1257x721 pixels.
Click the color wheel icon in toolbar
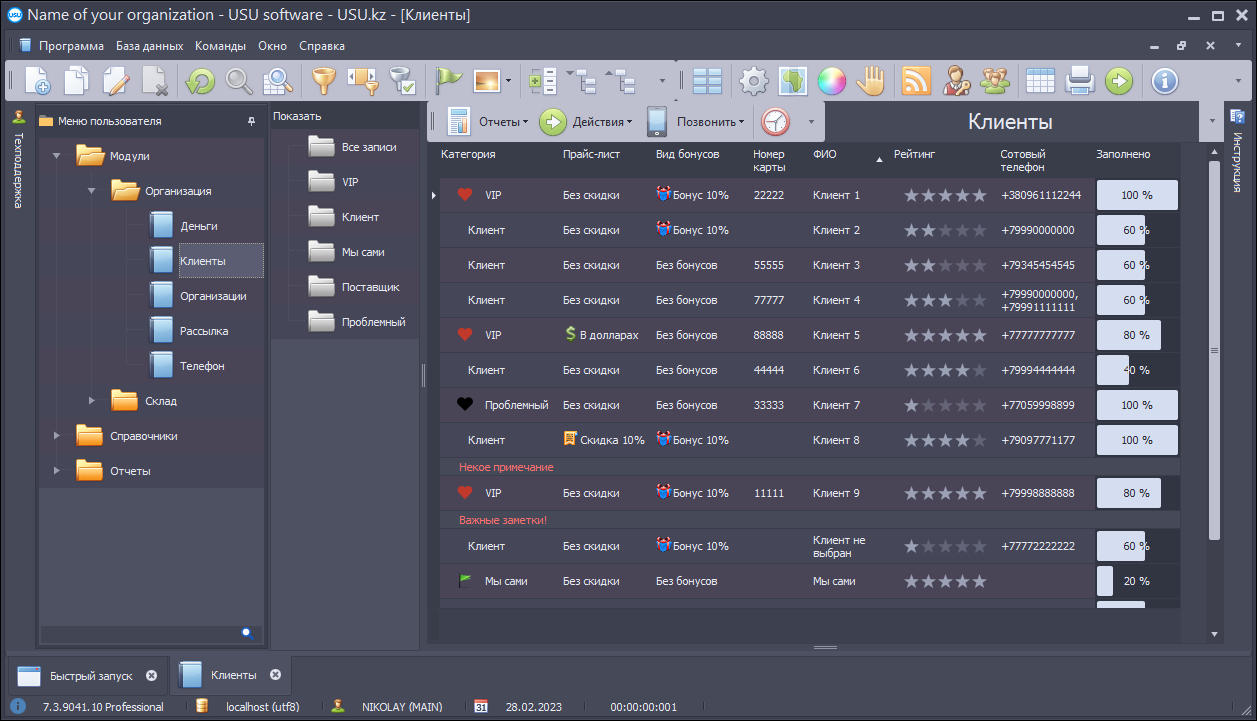831,81
